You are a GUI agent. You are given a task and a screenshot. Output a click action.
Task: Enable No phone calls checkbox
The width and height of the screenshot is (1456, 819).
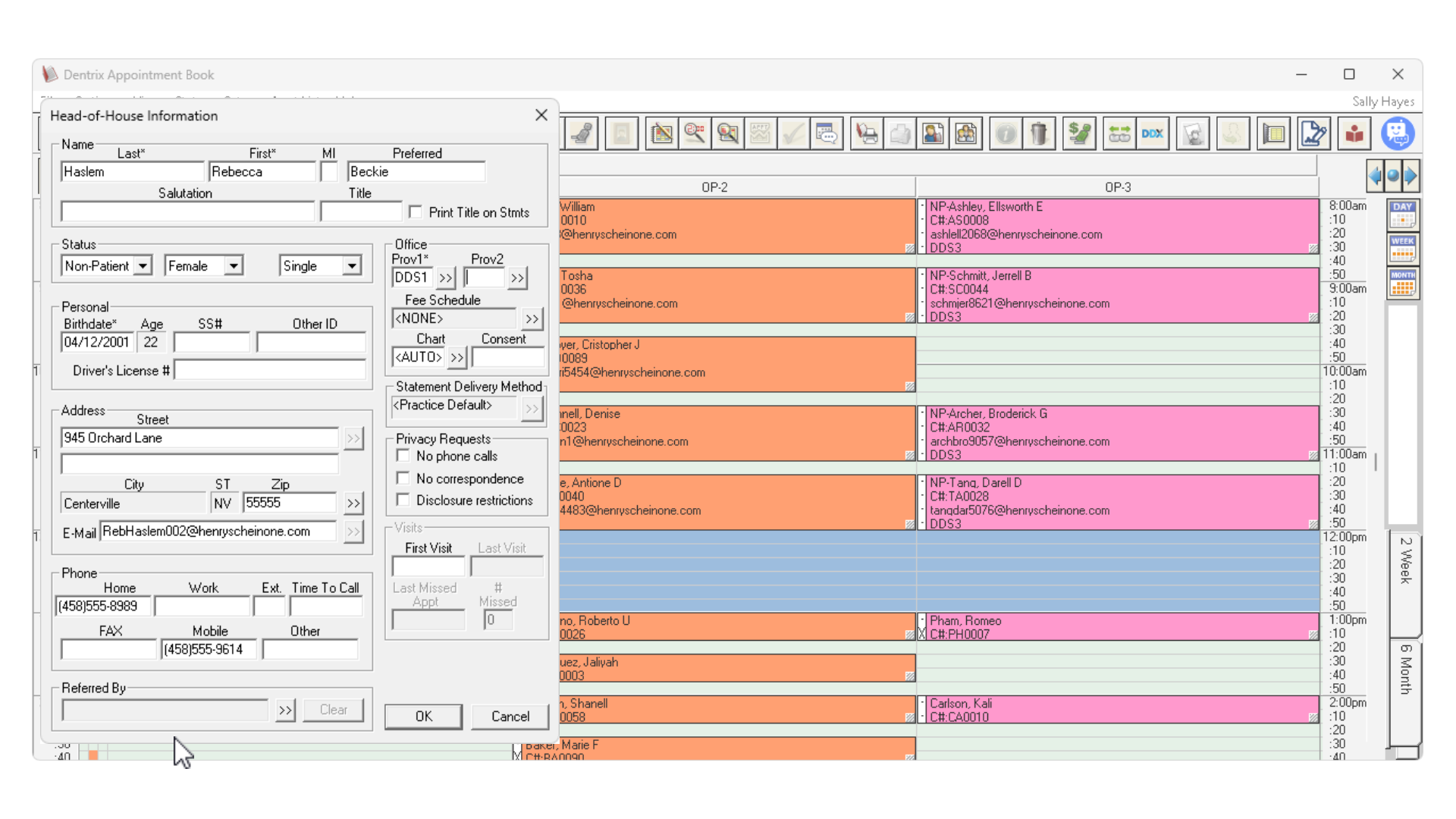click(403, 456)
